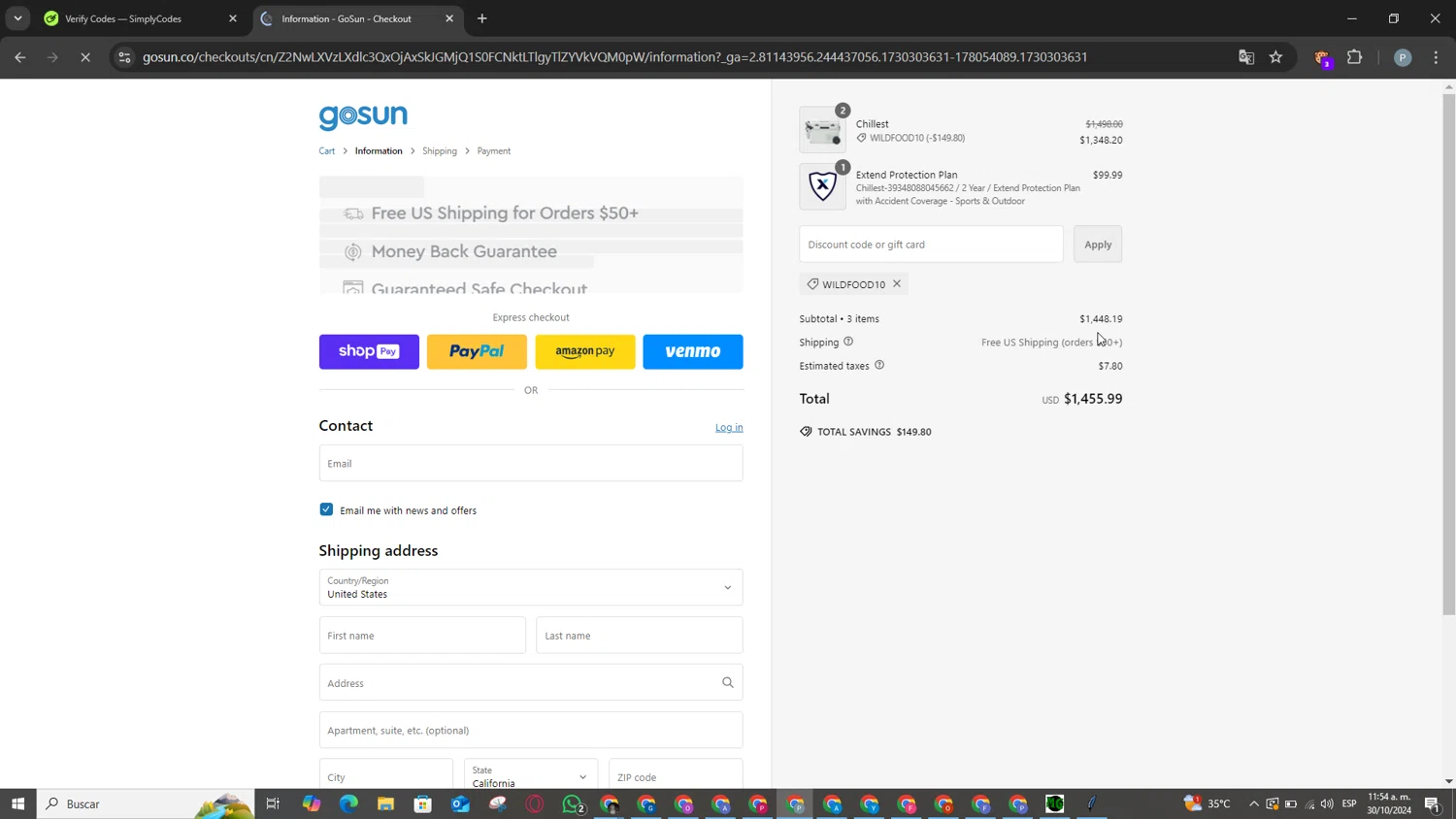Go to Cart breadcrumb link
Viewport: 1456px width, 819px height.
tap(327, 151)
